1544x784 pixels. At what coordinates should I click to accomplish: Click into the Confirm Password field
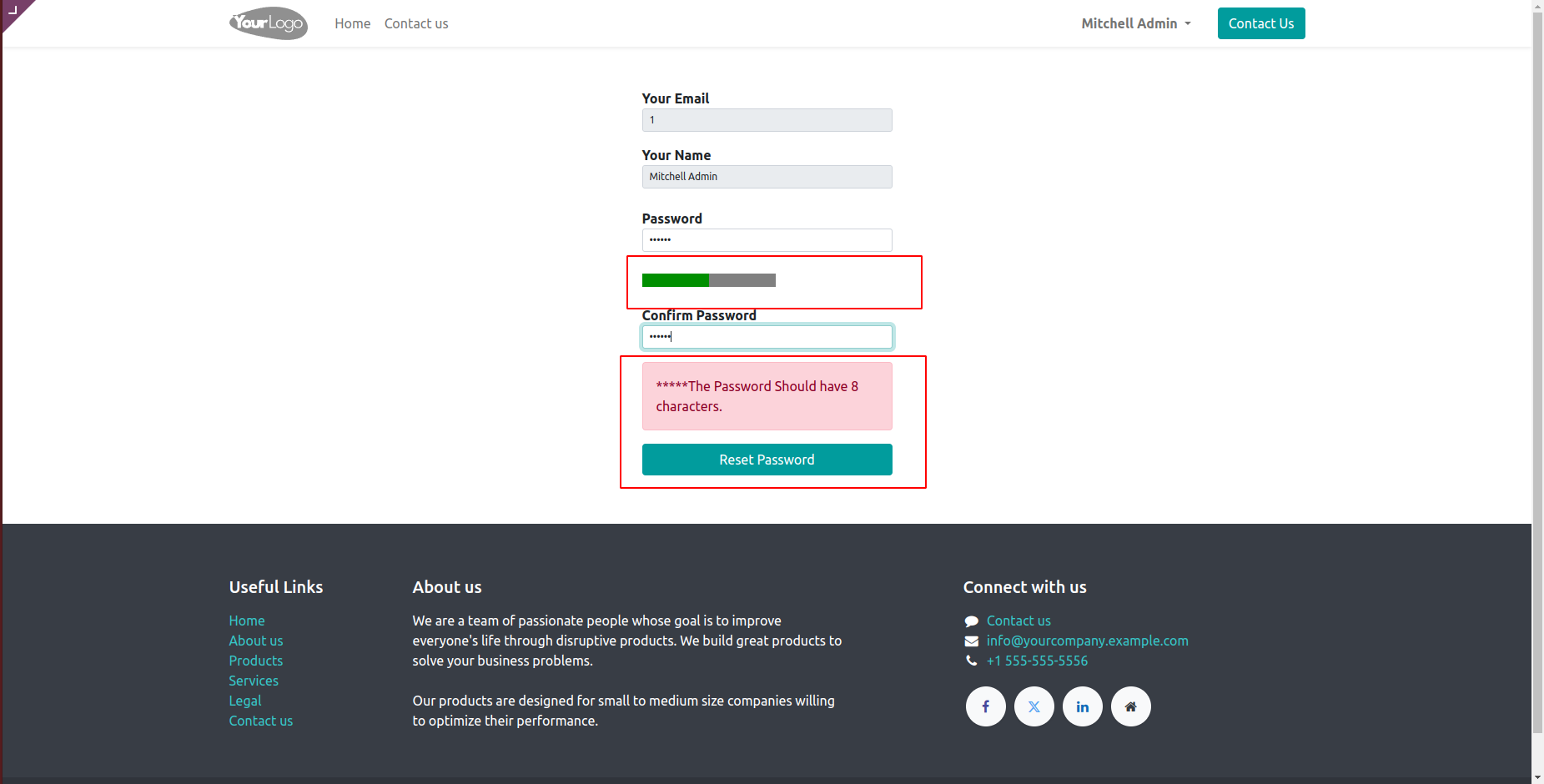pyautogui.click(x=767, y=337)
